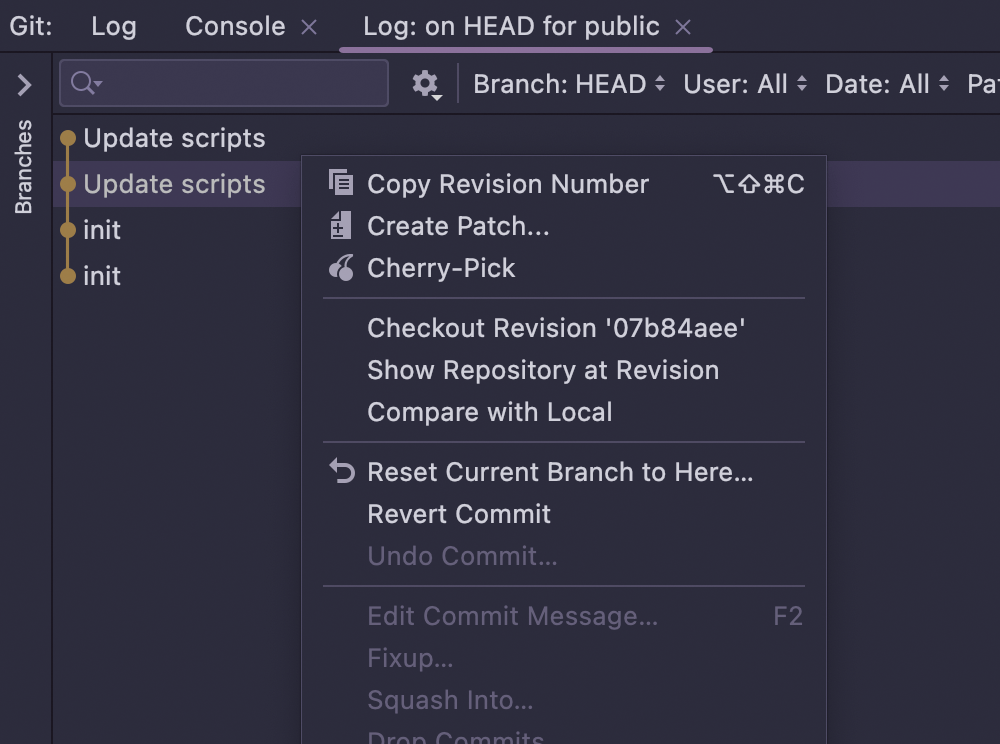Close the Console tab
The width and height of the screenshot is (1000, 744).
click(x=309, y=27)
